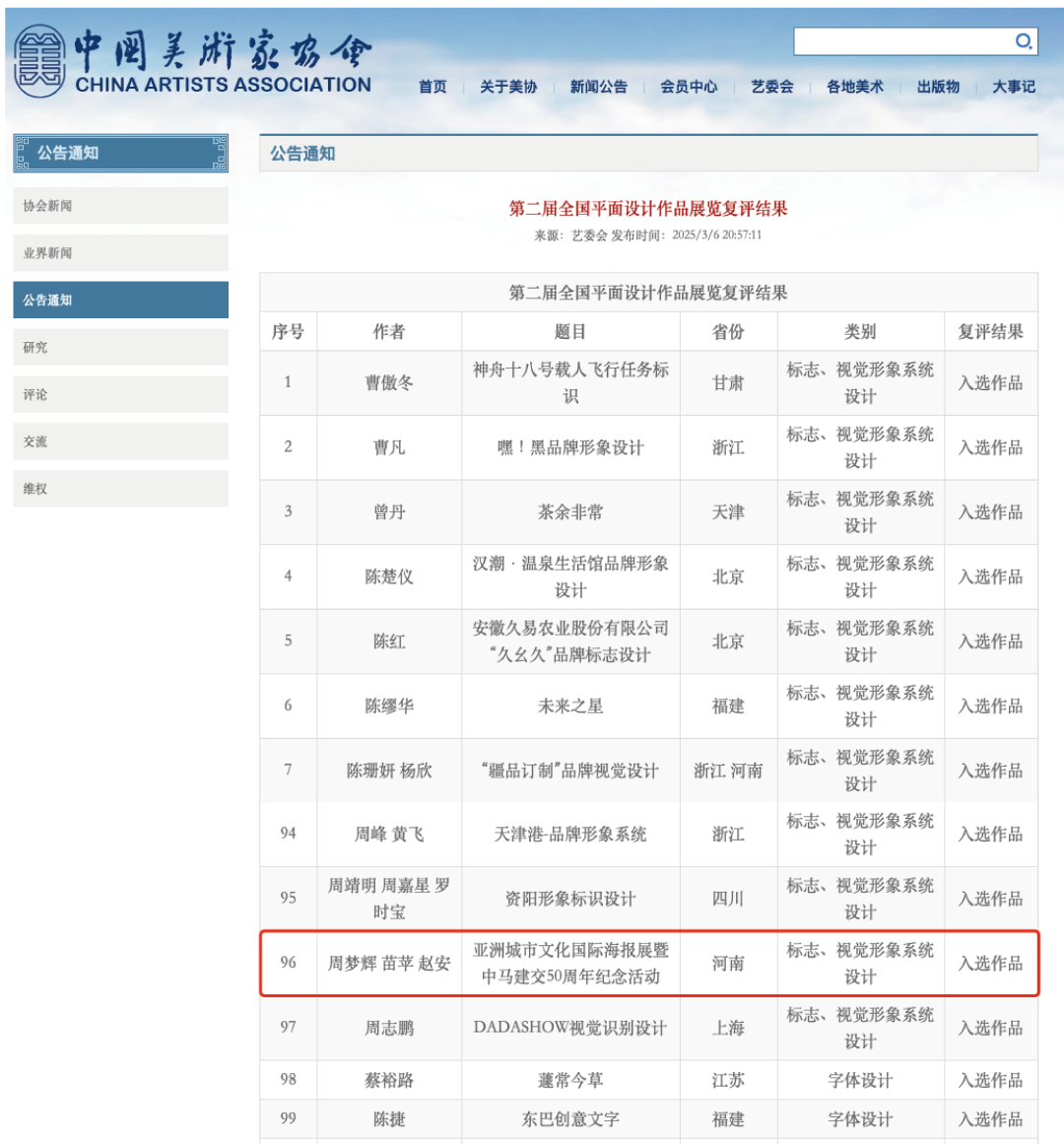Open 业界新闻 in the left sidebar
Image resolution: width=1064 pixels, height=1144 pixels.
click(x=120, y=253)
